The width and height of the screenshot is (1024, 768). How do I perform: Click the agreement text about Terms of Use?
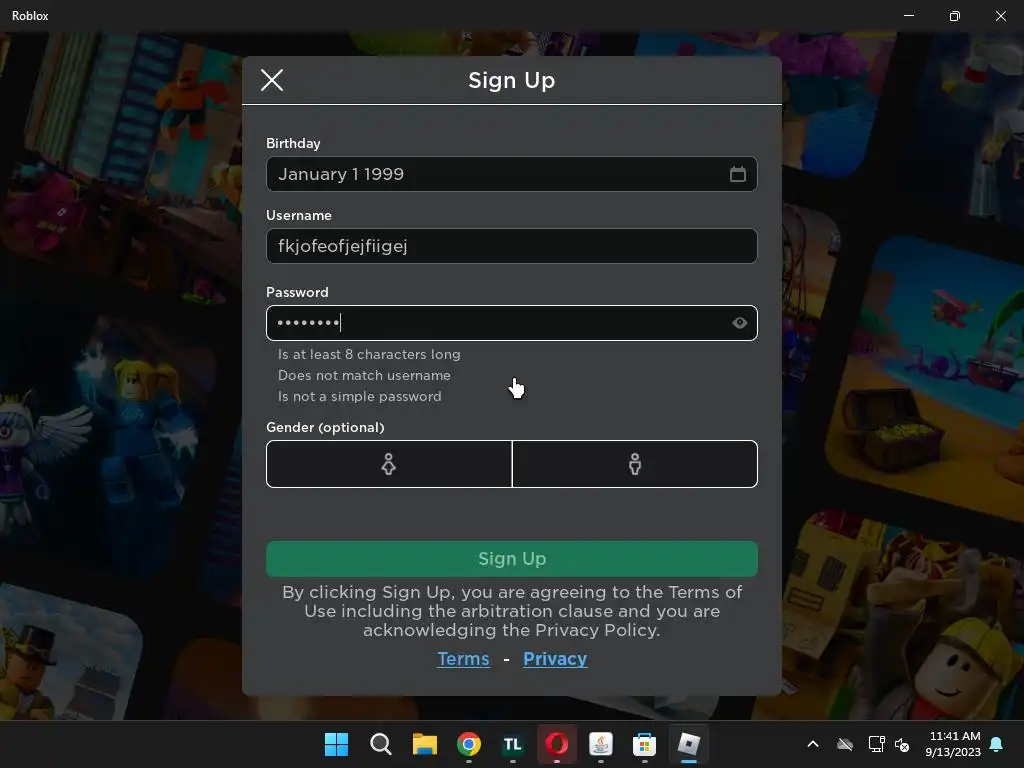coord(511,611)
